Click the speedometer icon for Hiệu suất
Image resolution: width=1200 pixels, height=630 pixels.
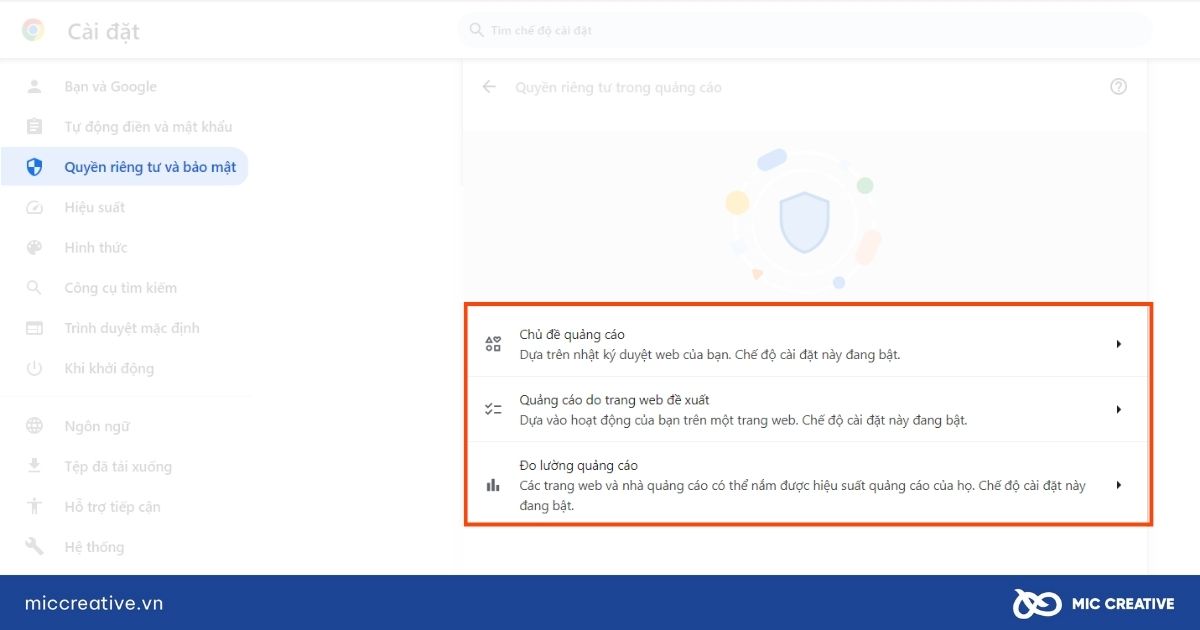34,207
